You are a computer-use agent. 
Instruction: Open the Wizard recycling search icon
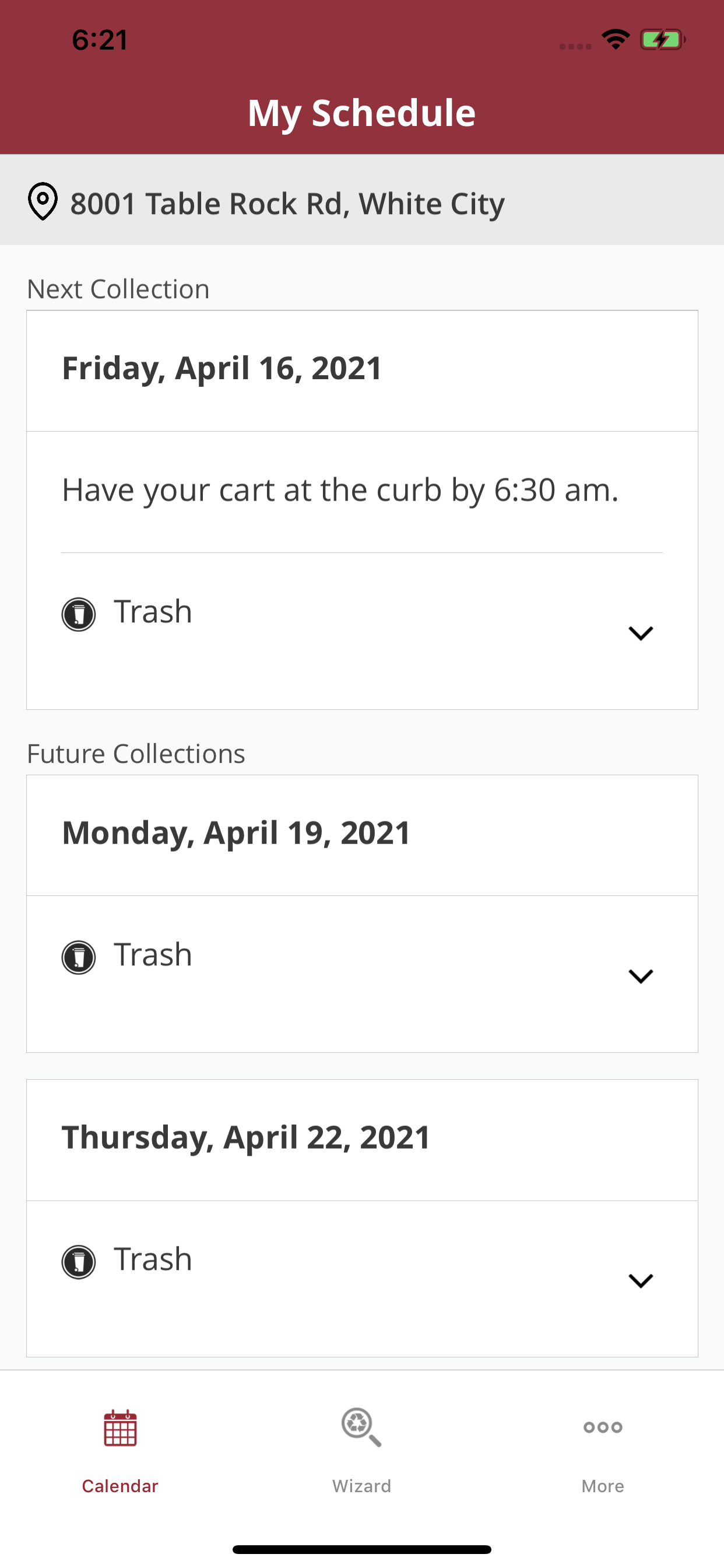[x=361, y=1427]
